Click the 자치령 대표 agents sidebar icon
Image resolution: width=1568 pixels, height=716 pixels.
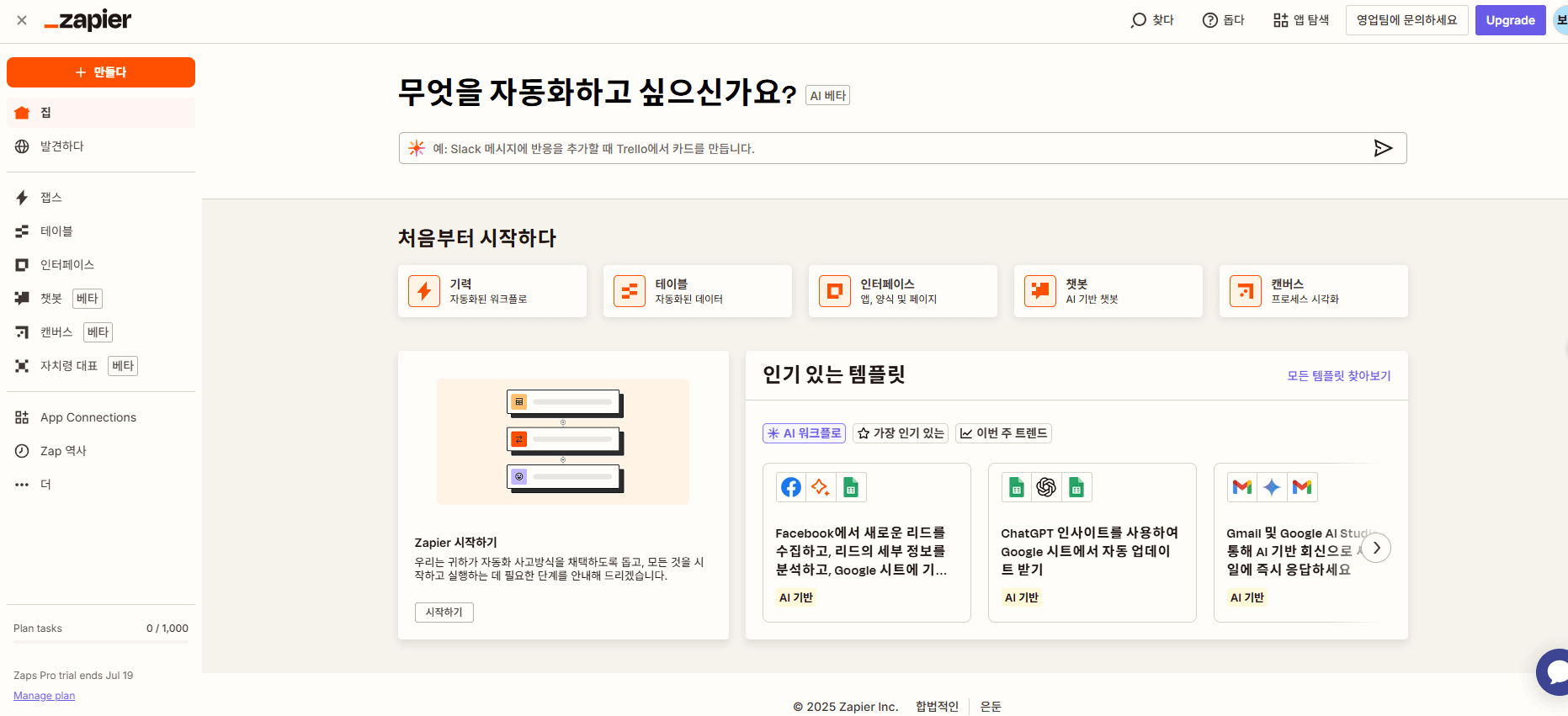pyautogui.click(x=22, y=366)
